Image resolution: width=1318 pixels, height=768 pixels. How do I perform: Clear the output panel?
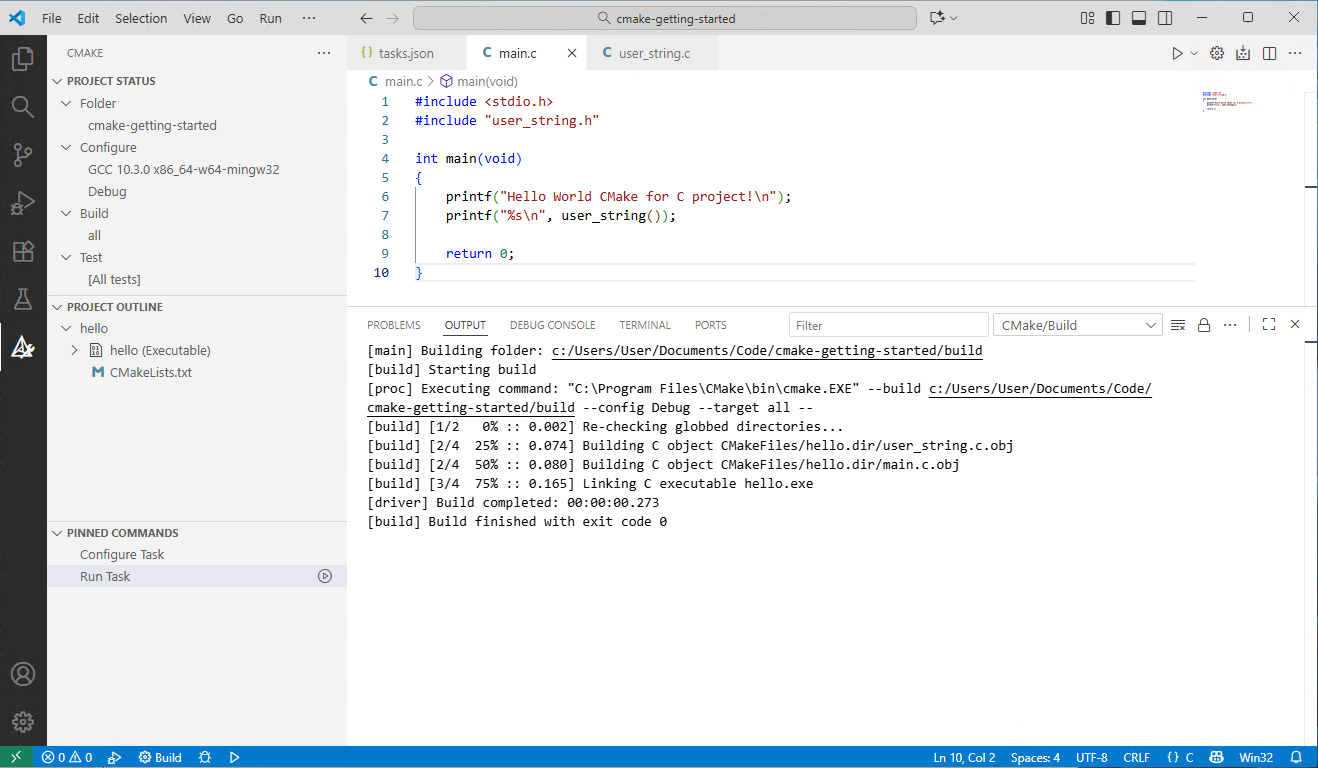point(1178,325)
